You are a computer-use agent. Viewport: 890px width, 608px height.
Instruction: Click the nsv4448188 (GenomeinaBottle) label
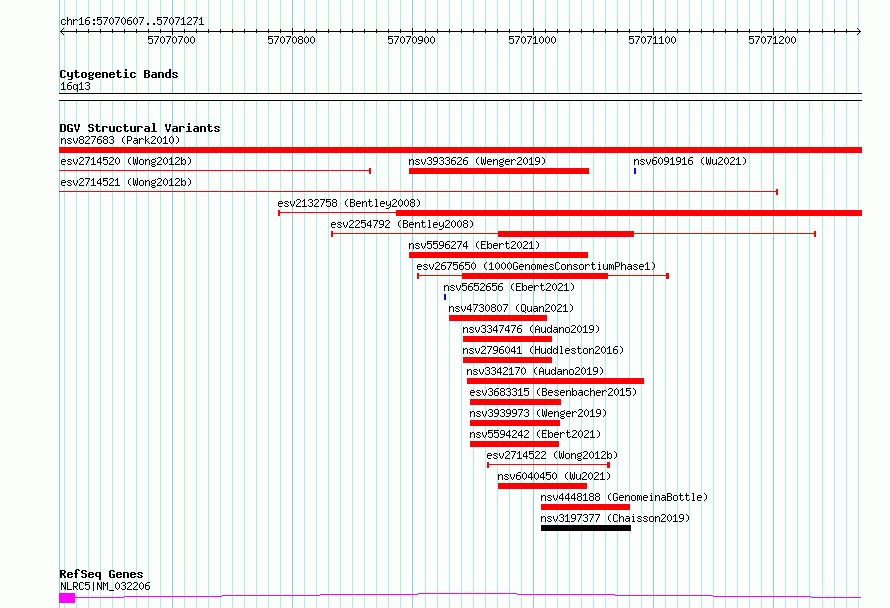click(624, 497)
